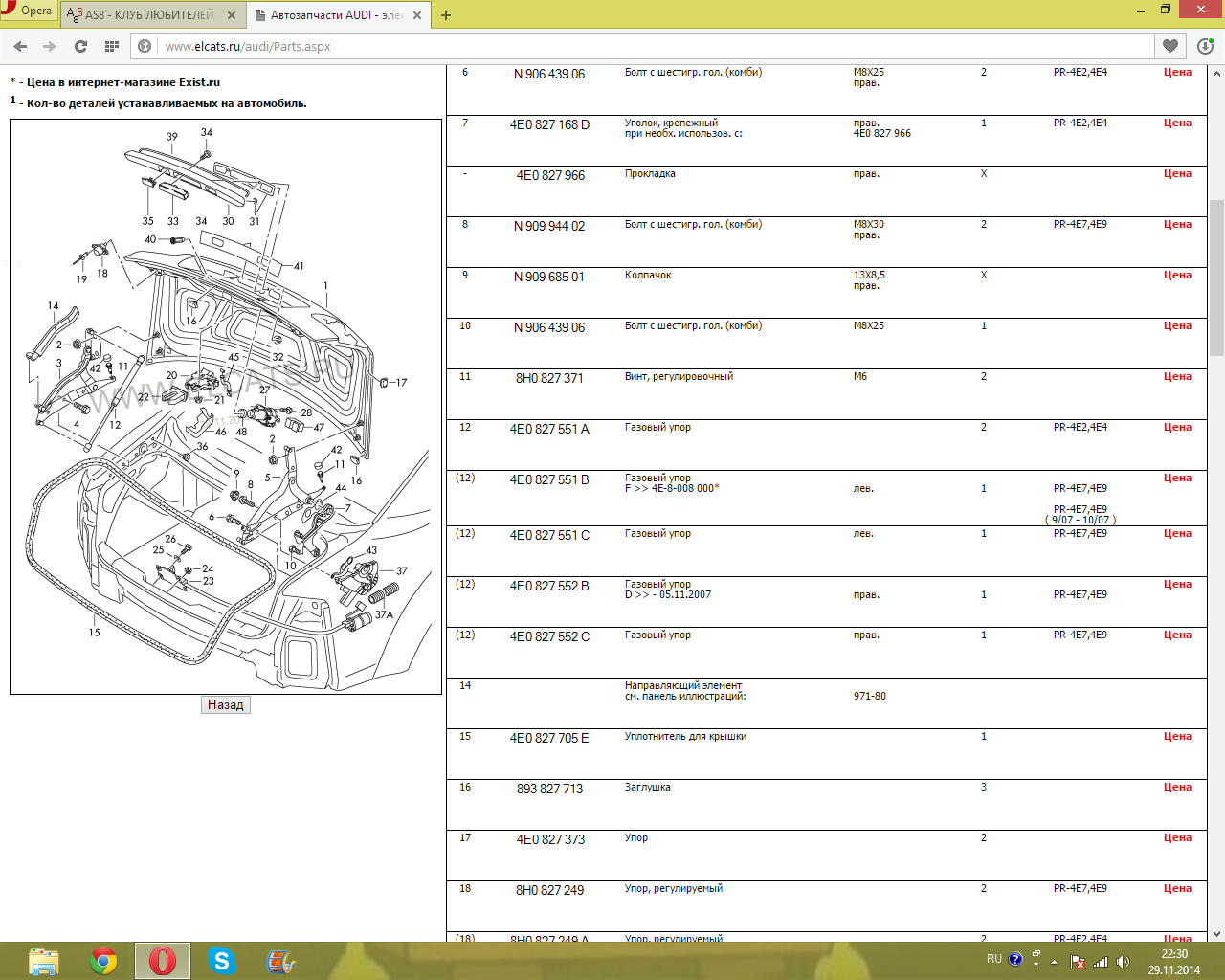Launch Skype from the taskbar
Viewport: 1225px width, 980px height.
point(222,961)
